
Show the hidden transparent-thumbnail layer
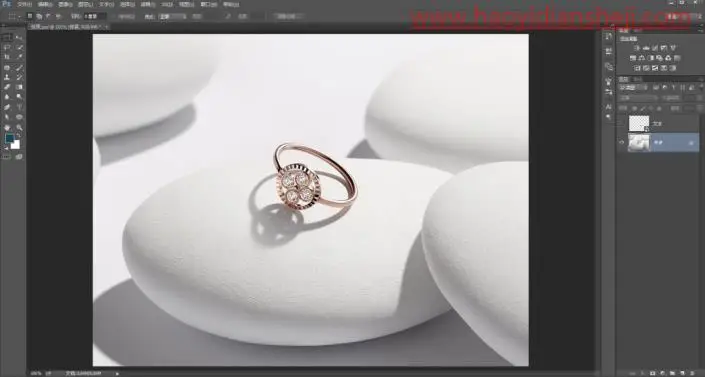coord(622,123)
